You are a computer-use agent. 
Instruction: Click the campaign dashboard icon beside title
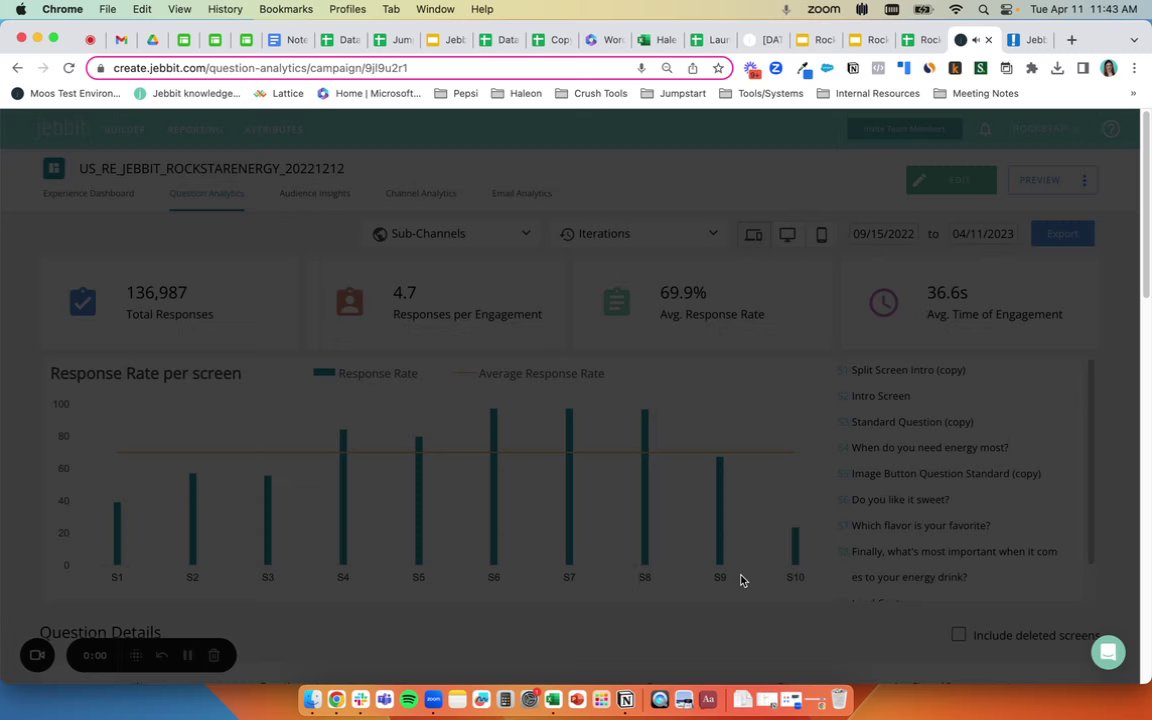(54, 168)
